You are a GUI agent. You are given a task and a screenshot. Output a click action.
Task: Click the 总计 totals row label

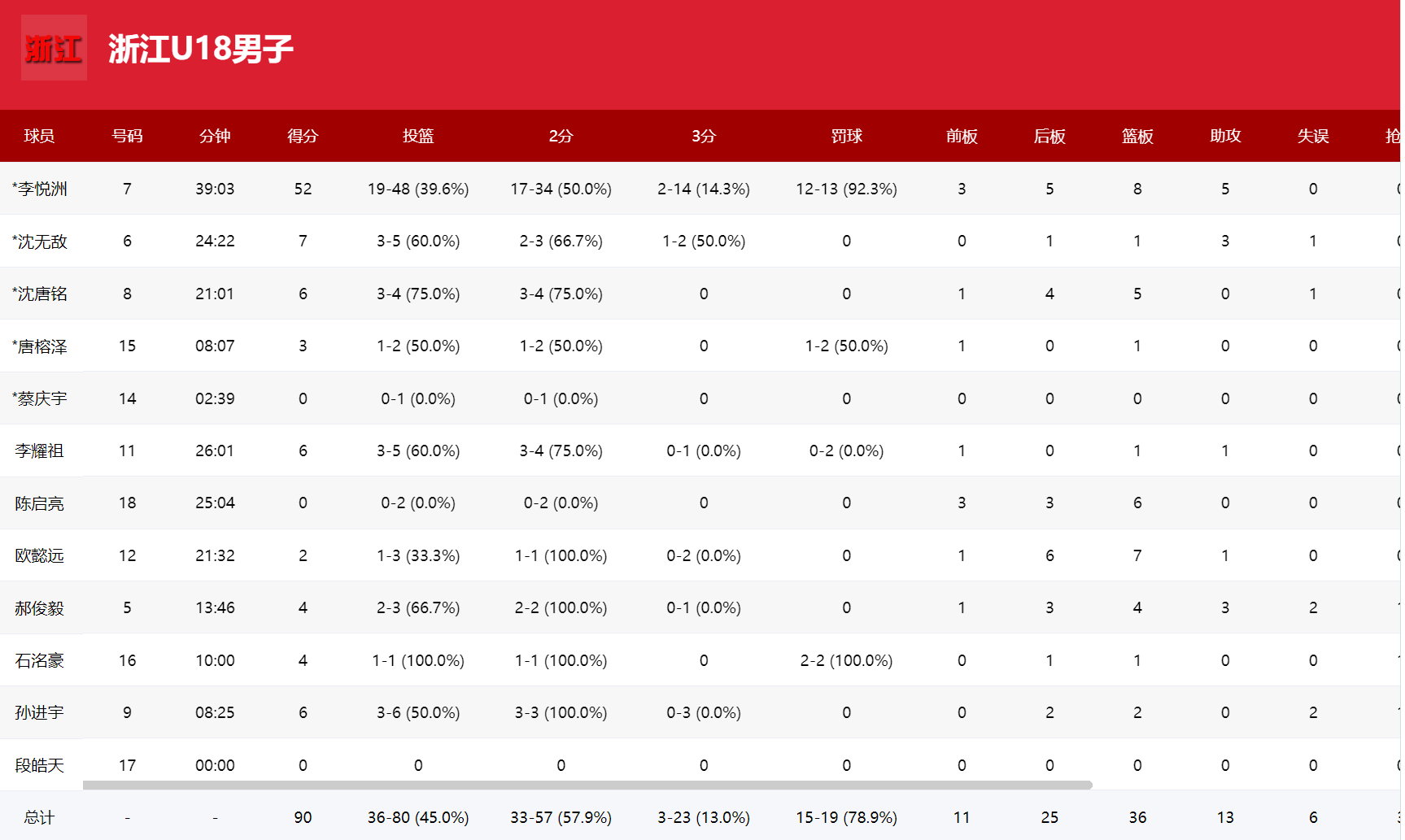point(39,817)
